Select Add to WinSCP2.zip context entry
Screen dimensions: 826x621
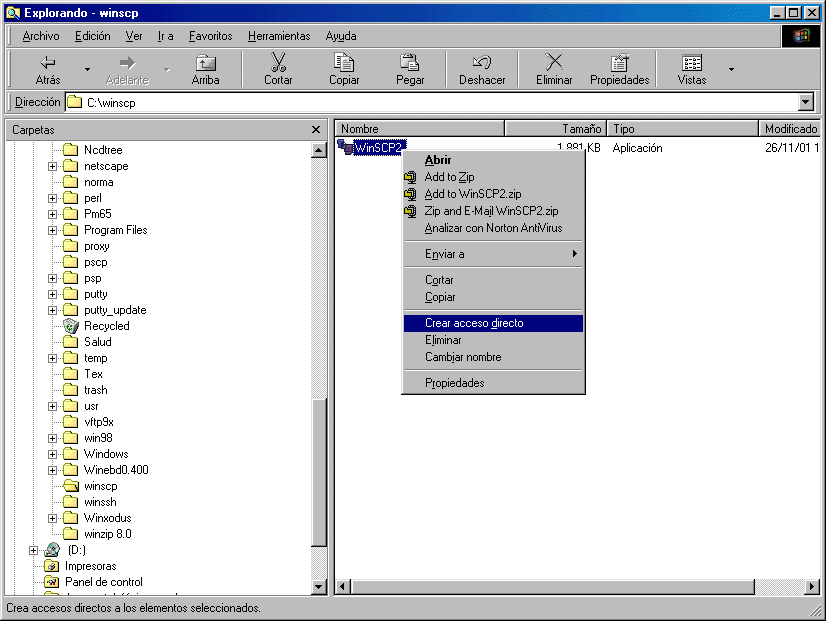[494, 194]
